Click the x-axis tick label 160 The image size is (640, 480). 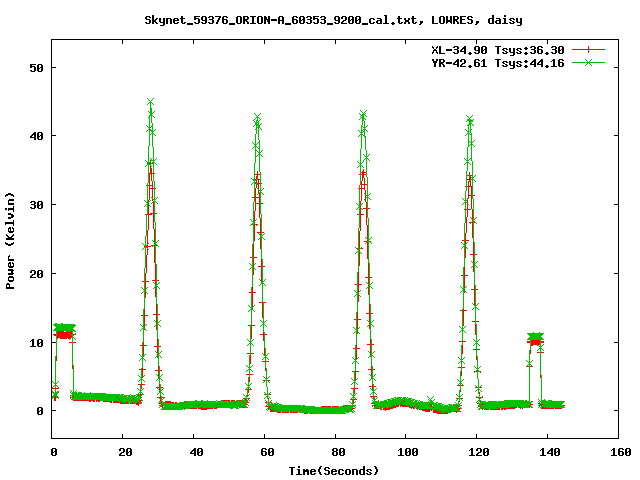pyautogui.click(x=621, y=452)
